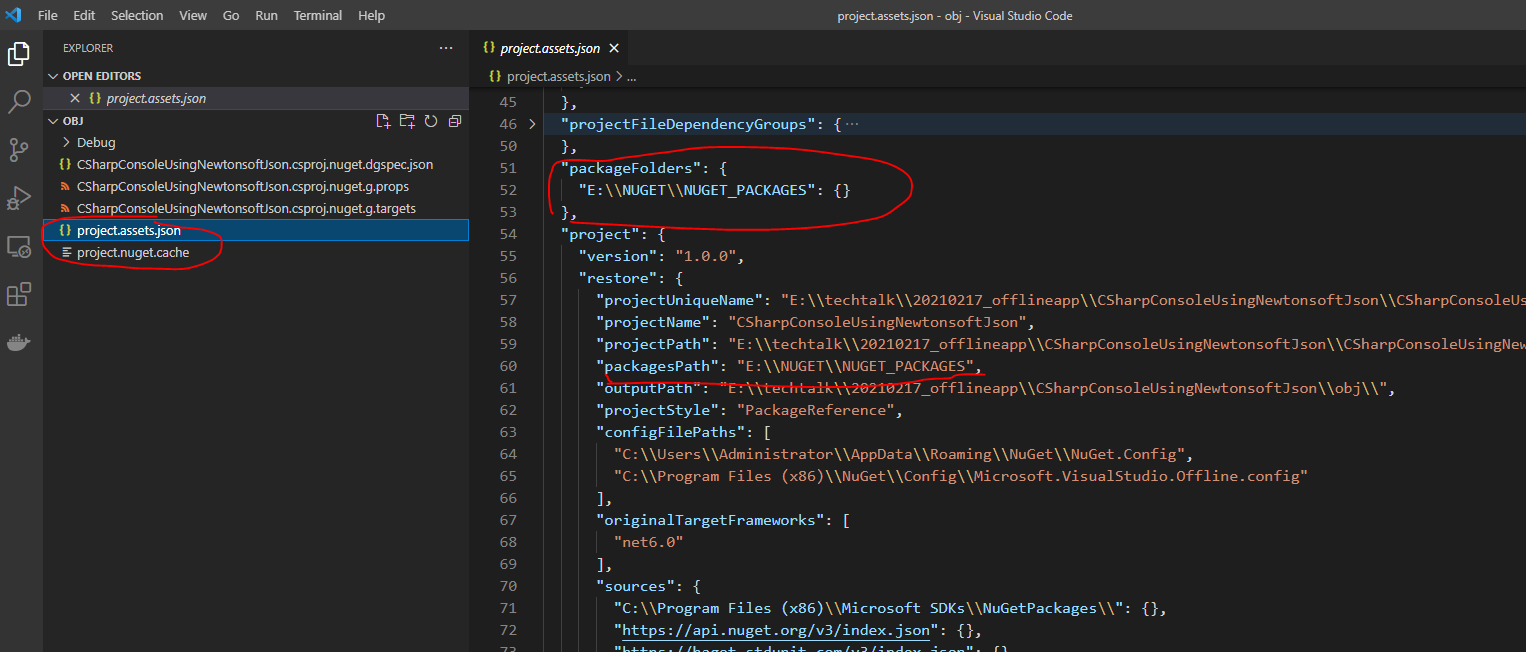This screenshot has height=652, width=1526.
Task: Click line number 60 in gutter
Action: 508,366
